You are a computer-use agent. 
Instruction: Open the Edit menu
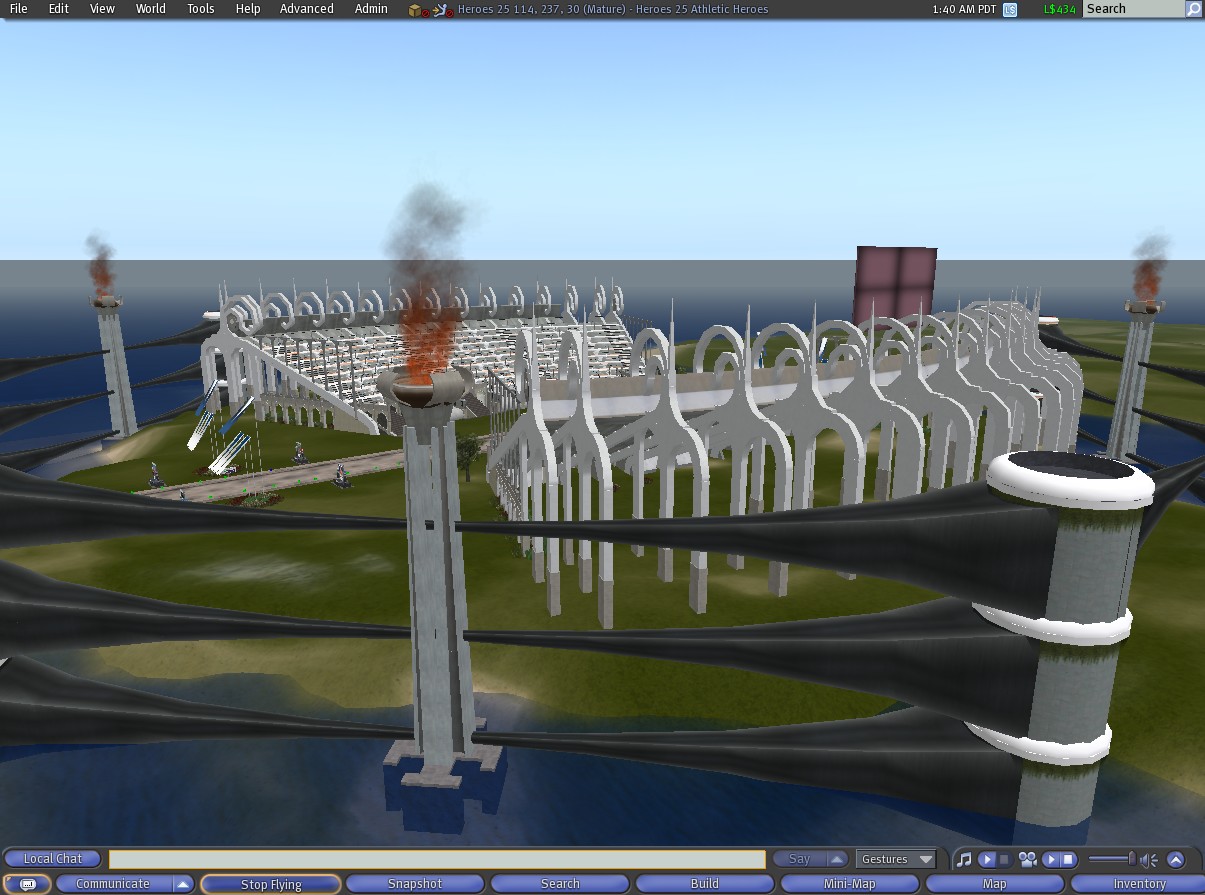(59, 9)
